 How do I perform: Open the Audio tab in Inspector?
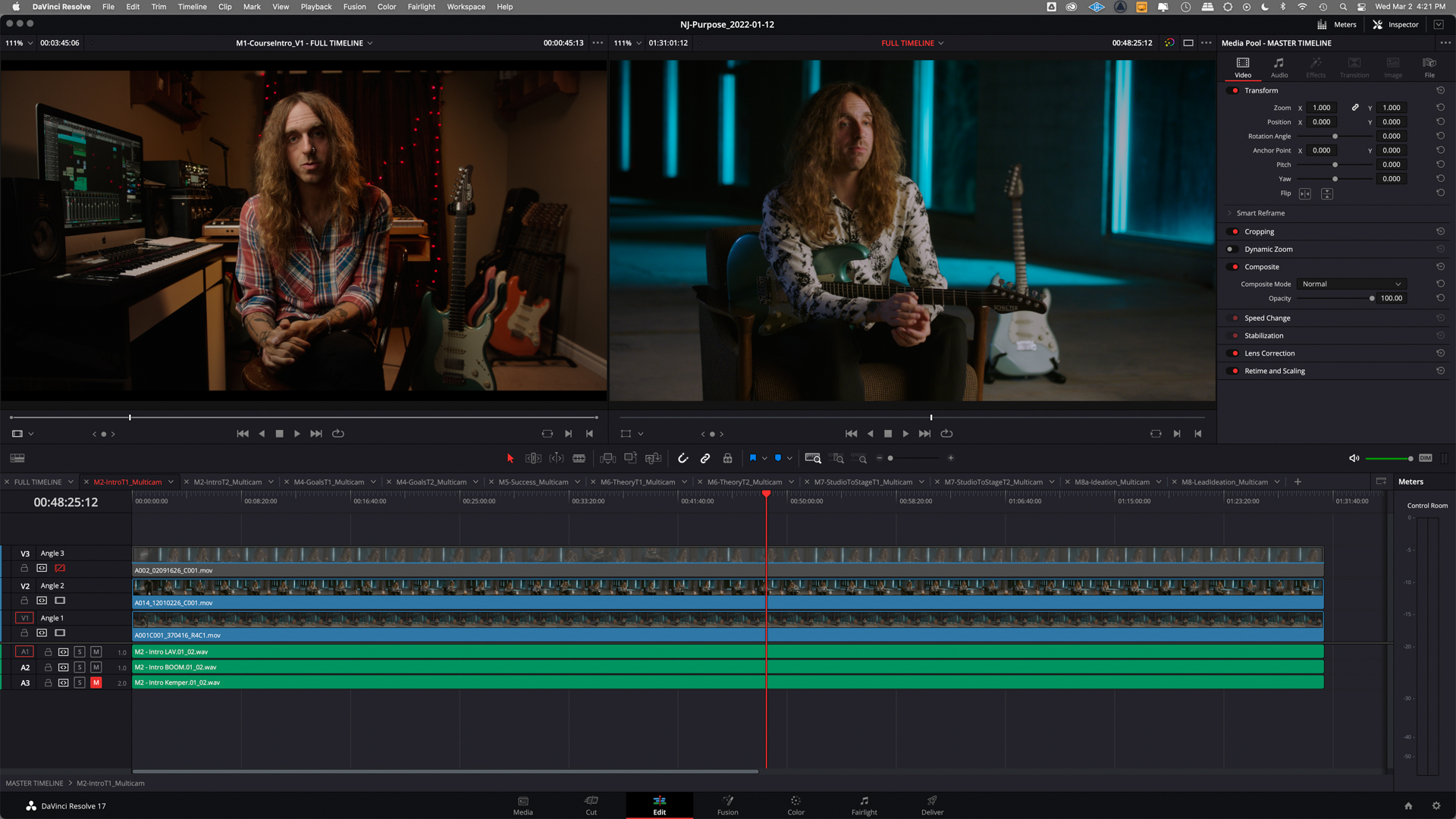click(1279, 67)
